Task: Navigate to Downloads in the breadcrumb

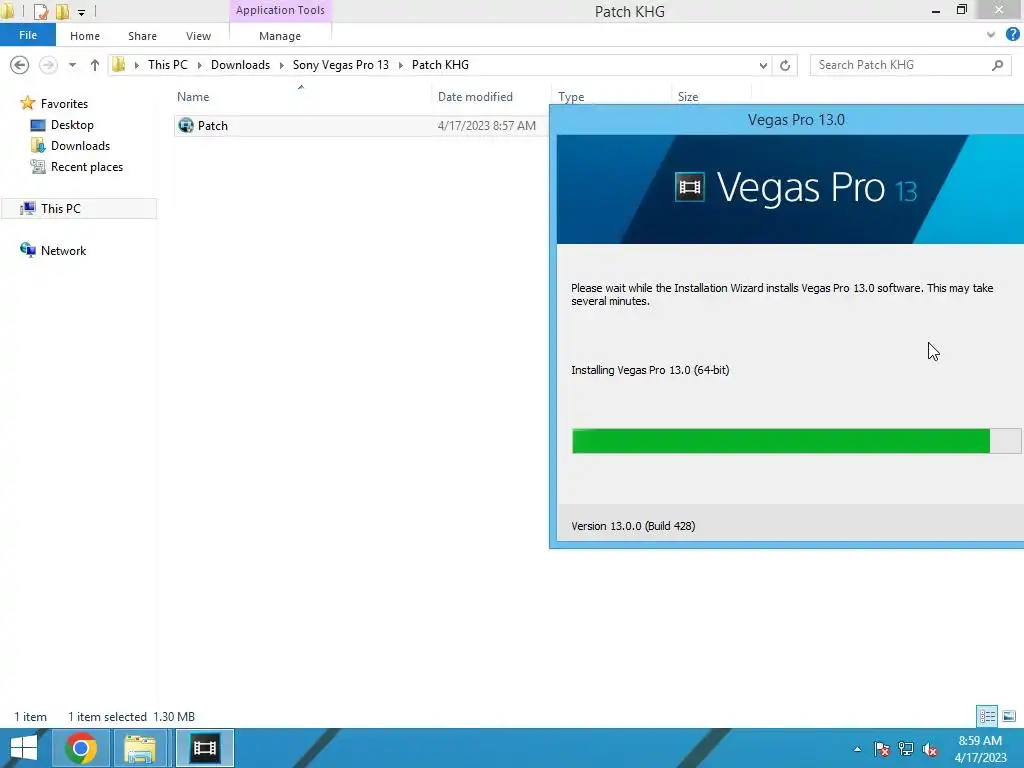Action: [x=240, y=65]
